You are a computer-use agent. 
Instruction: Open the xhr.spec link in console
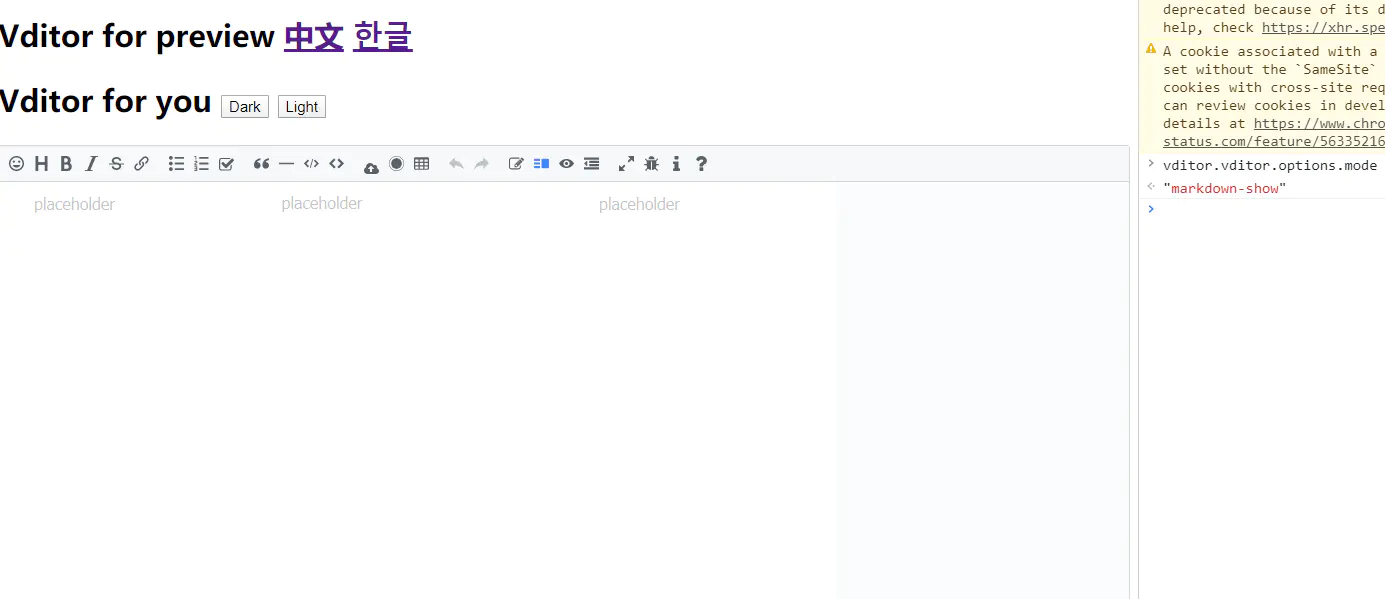1323,28
